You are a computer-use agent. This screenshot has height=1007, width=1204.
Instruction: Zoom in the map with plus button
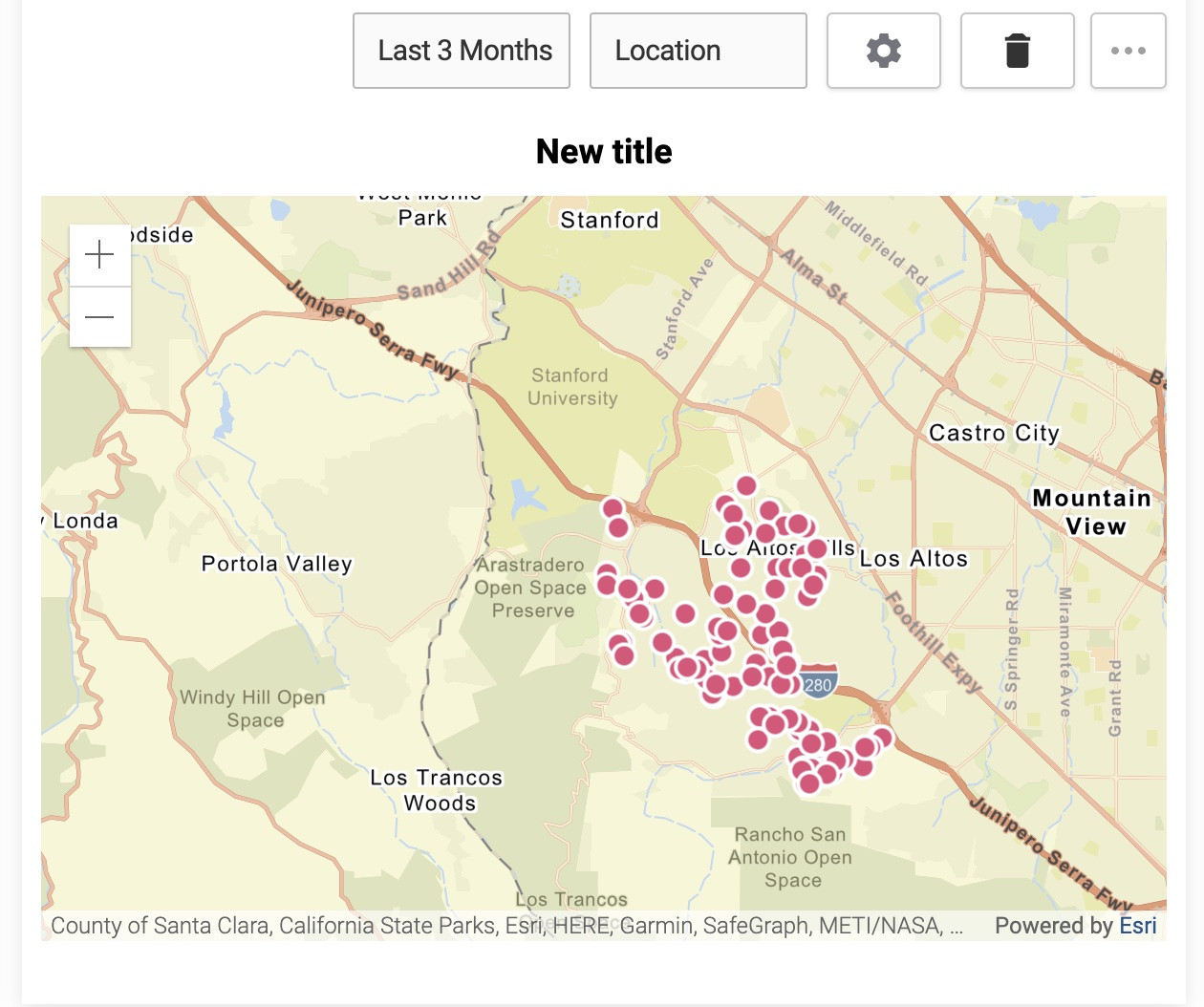coord(100,255)
